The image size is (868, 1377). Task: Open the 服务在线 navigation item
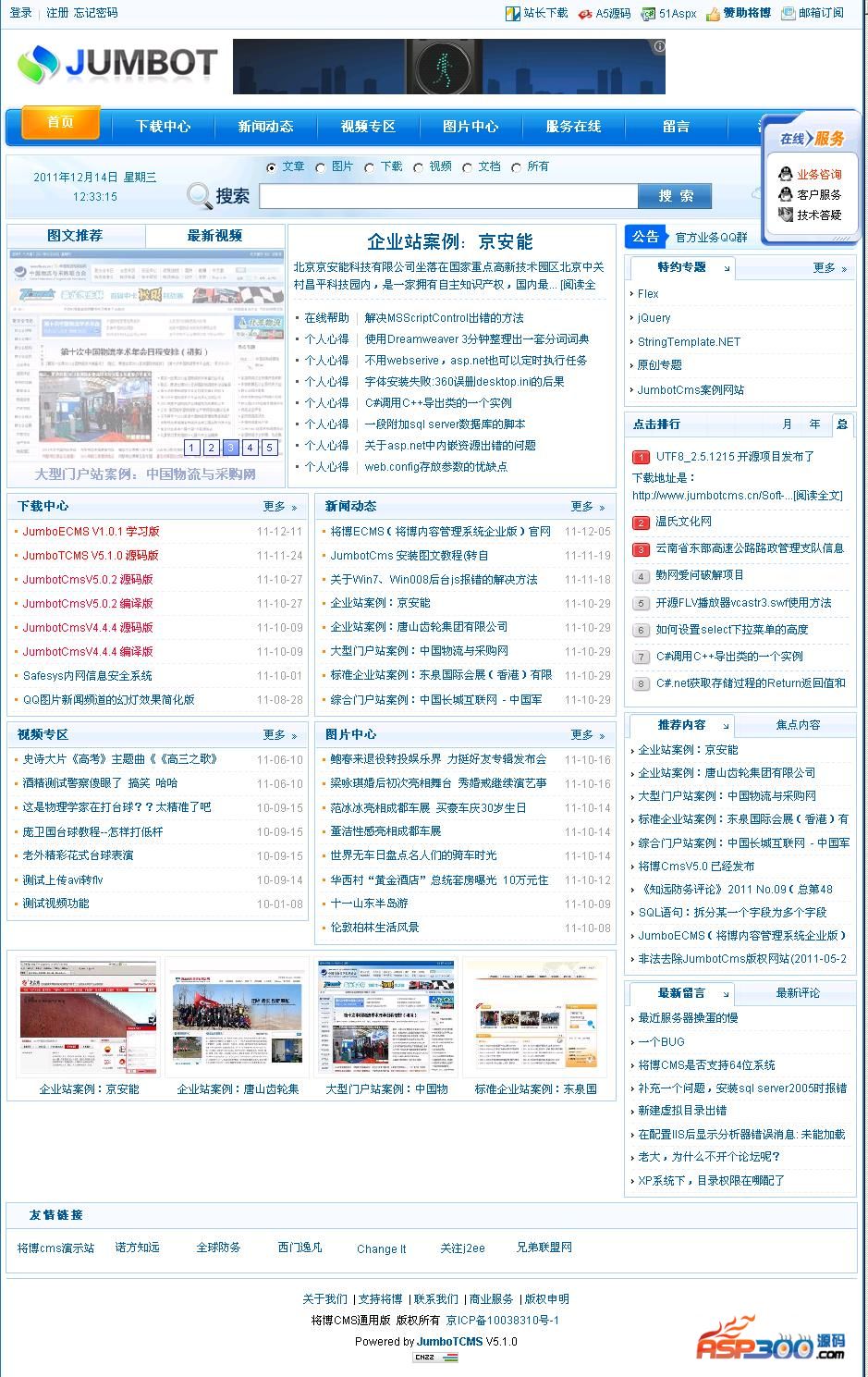[x=573, y=127]
